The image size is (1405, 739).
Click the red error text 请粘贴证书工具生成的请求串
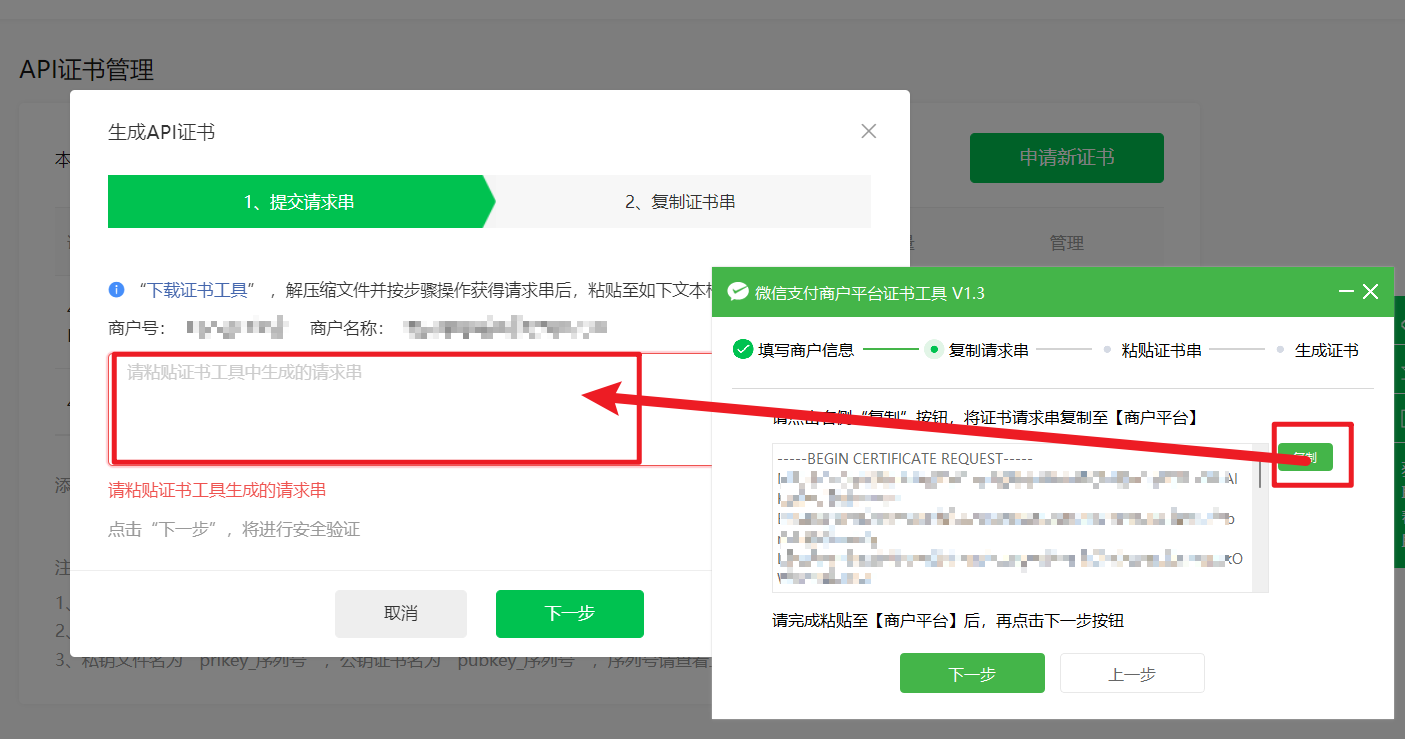pyautogui.click(x=217, y=490)
